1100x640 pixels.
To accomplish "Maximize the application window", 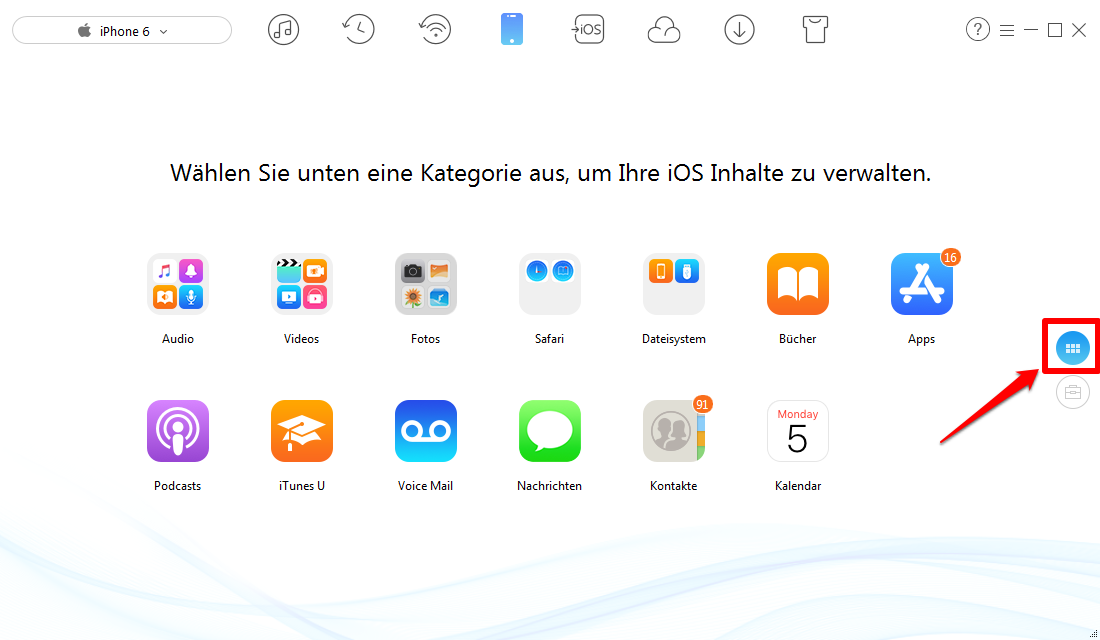I will click(1054, 30).
